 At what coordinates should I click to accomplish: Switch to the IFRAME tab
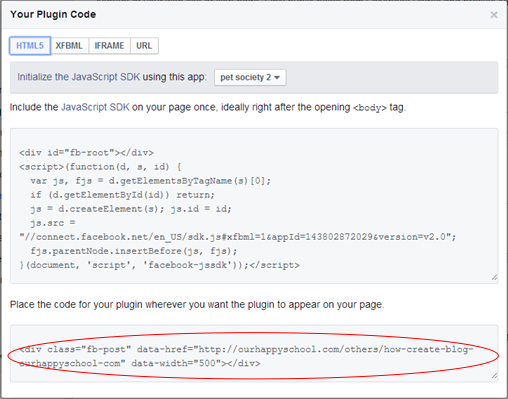109,46
